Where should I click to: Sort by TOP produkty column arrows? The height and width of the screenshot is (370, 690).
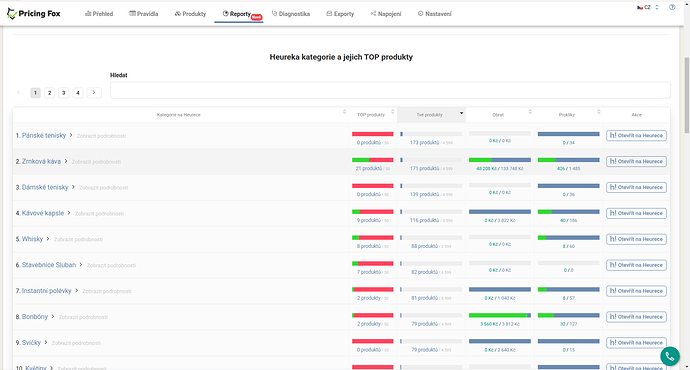393,112
